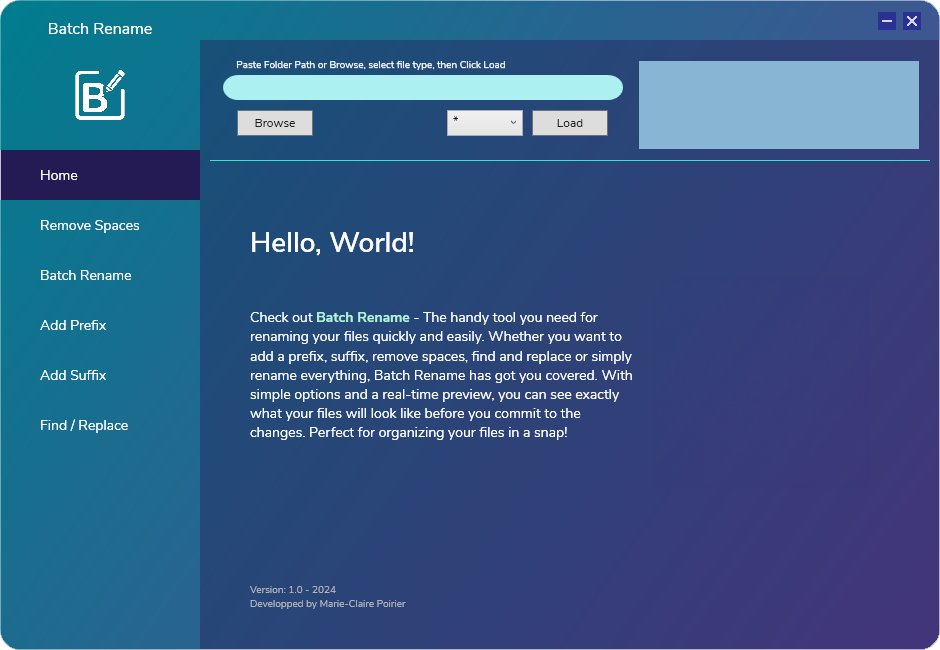Viewport: 940px width, 650px height.
Task: Click the Hello, World! heading
Action: pos(332,243)
